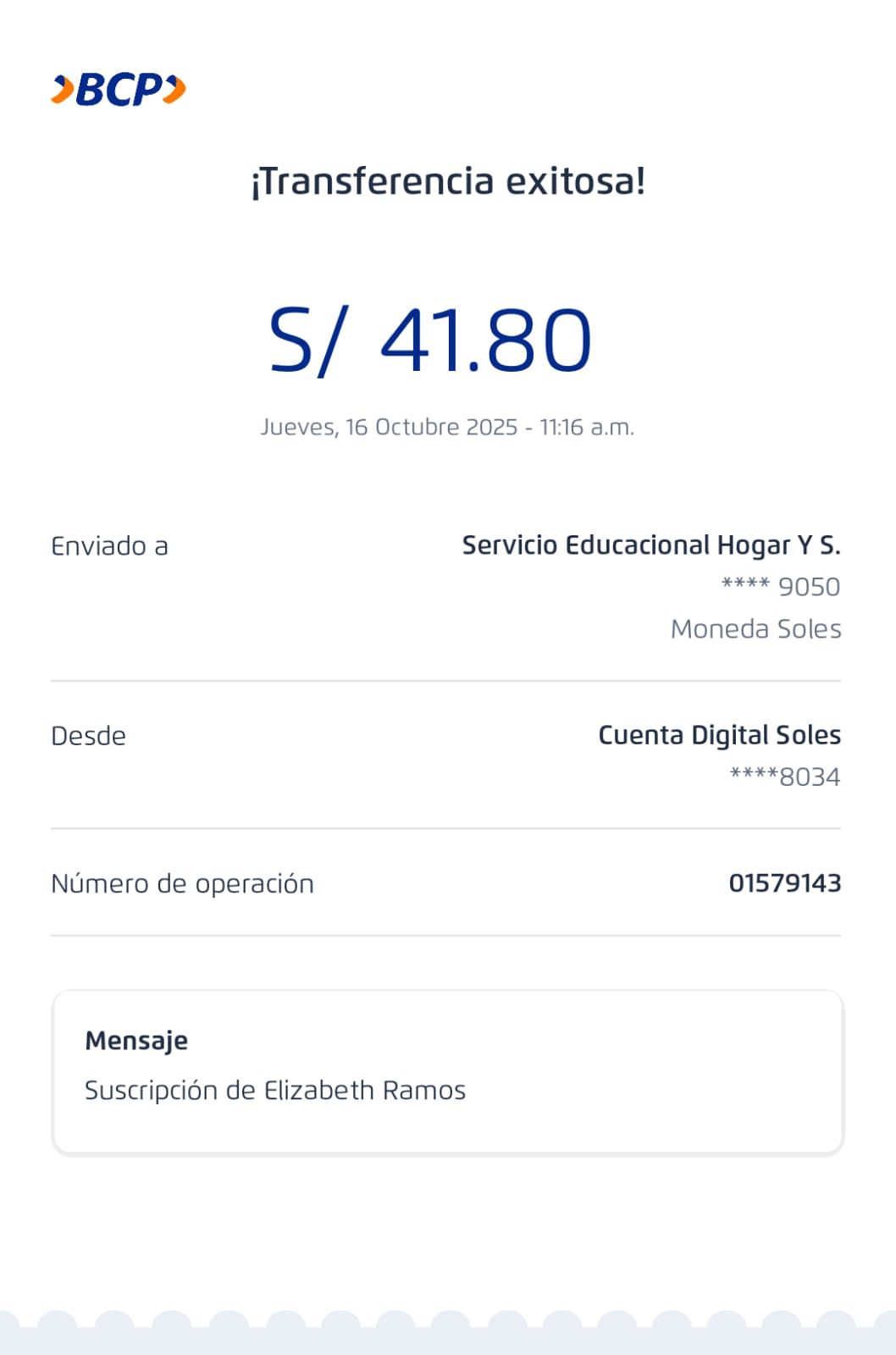
Task: Select the S/ 41.80 transfer amount
Action: coord(430,340)
